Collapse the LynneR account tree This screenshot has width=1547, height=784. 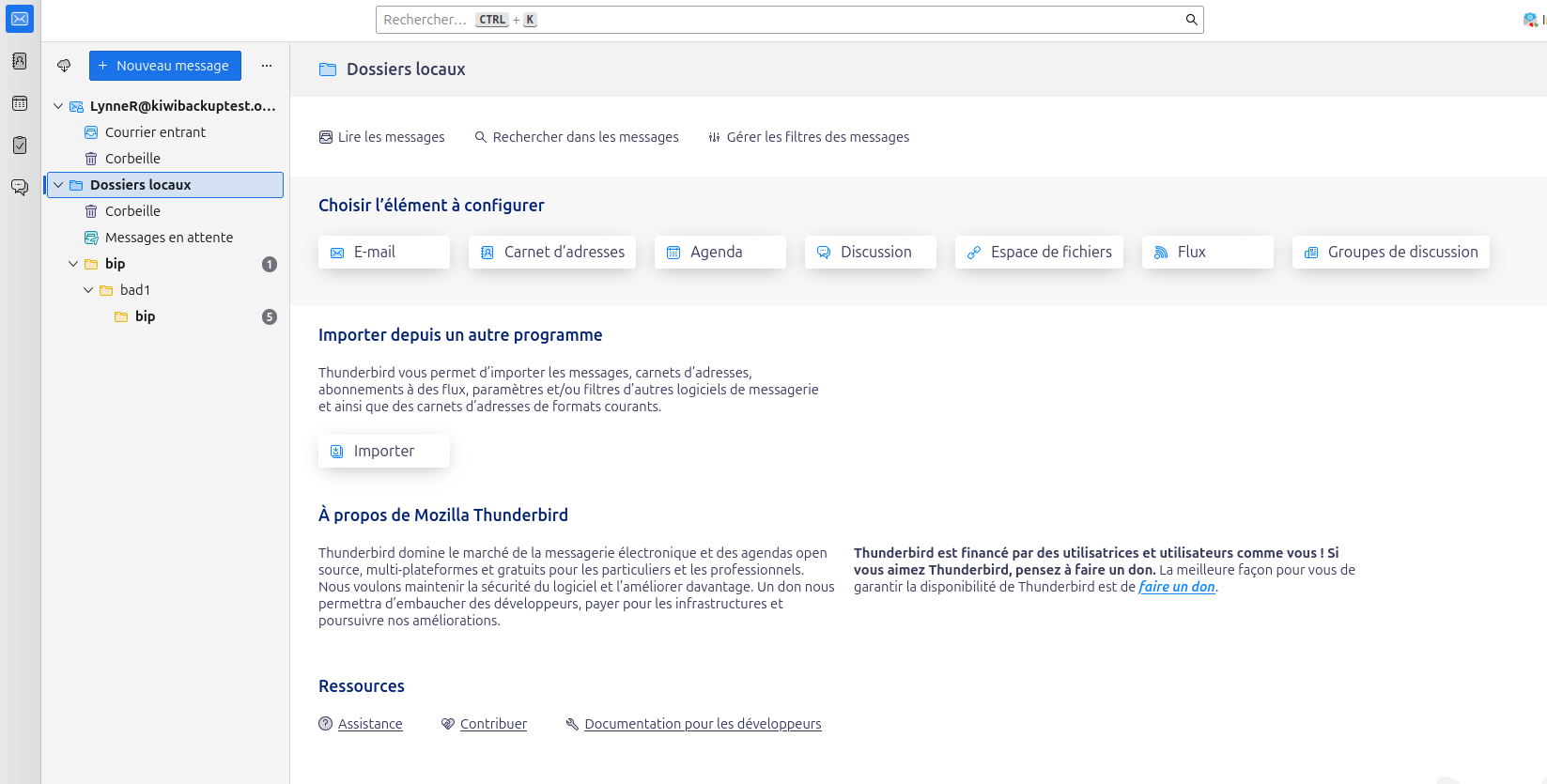pyautogui.click(x=58, y=106)
